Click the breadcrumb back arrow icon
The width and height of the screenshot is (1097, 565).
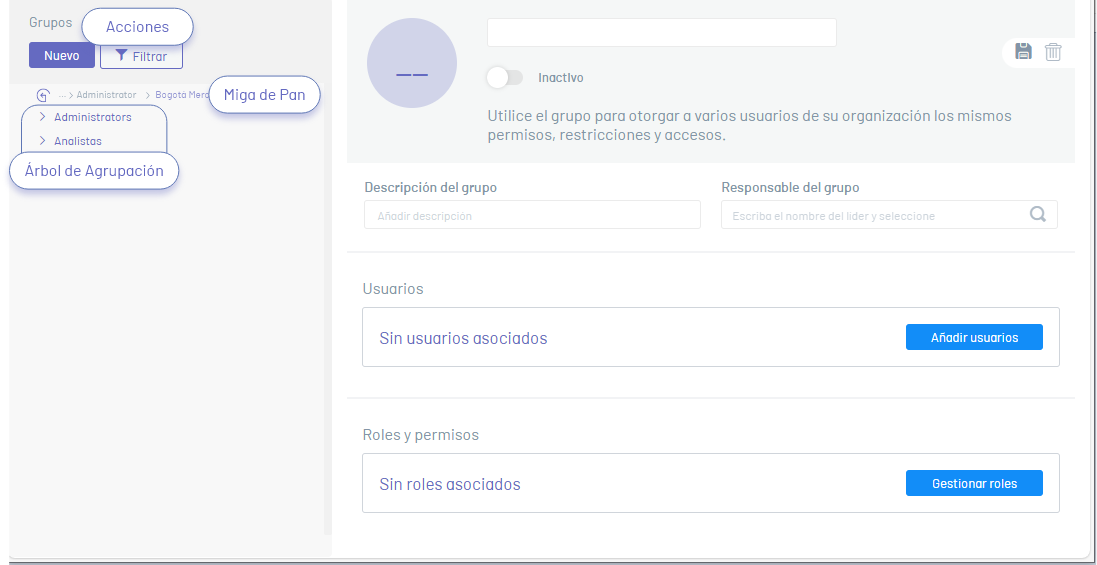[43, 95]
